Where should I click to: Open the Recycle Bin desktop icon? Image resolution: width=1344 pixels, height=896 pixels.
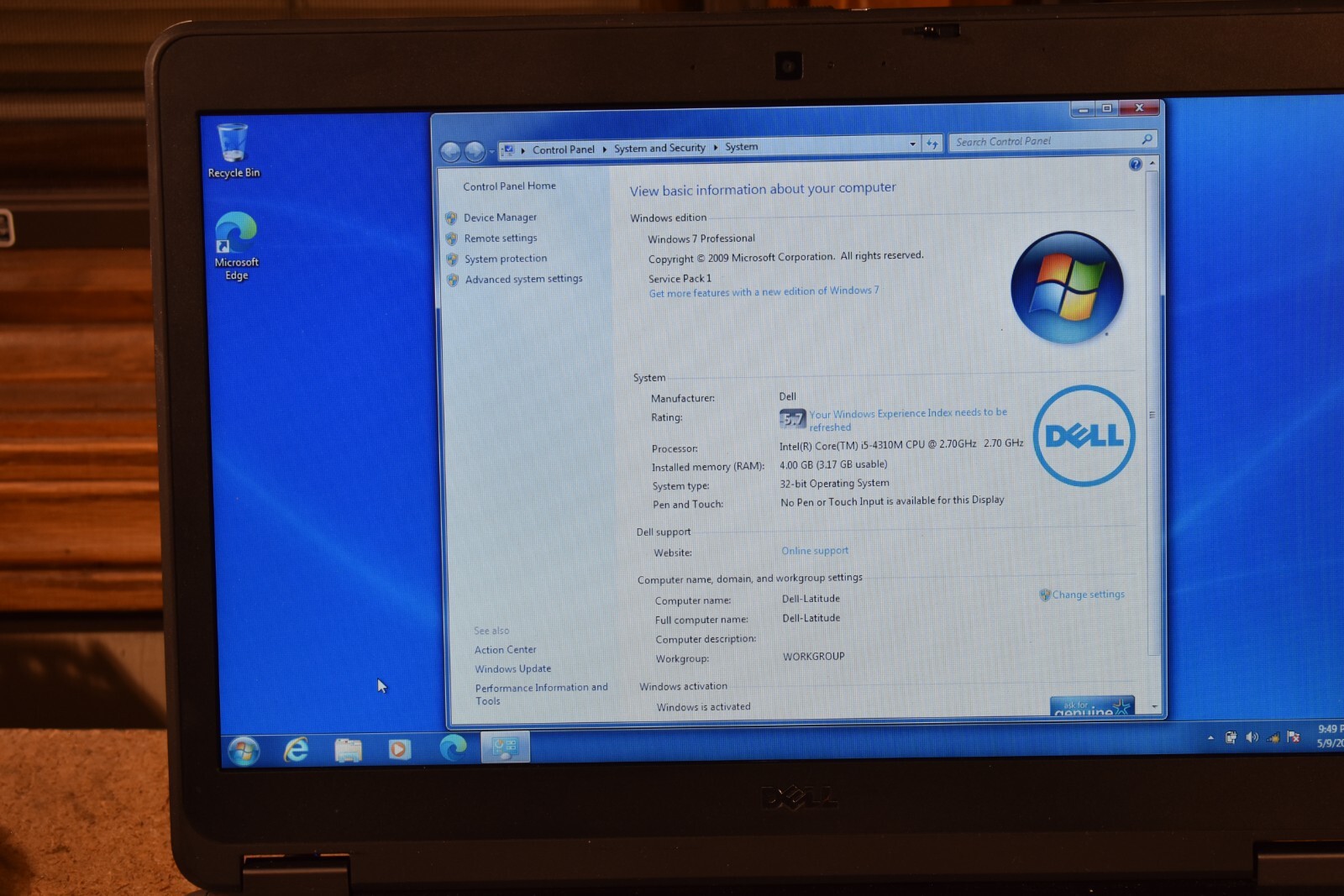point(233,151)
